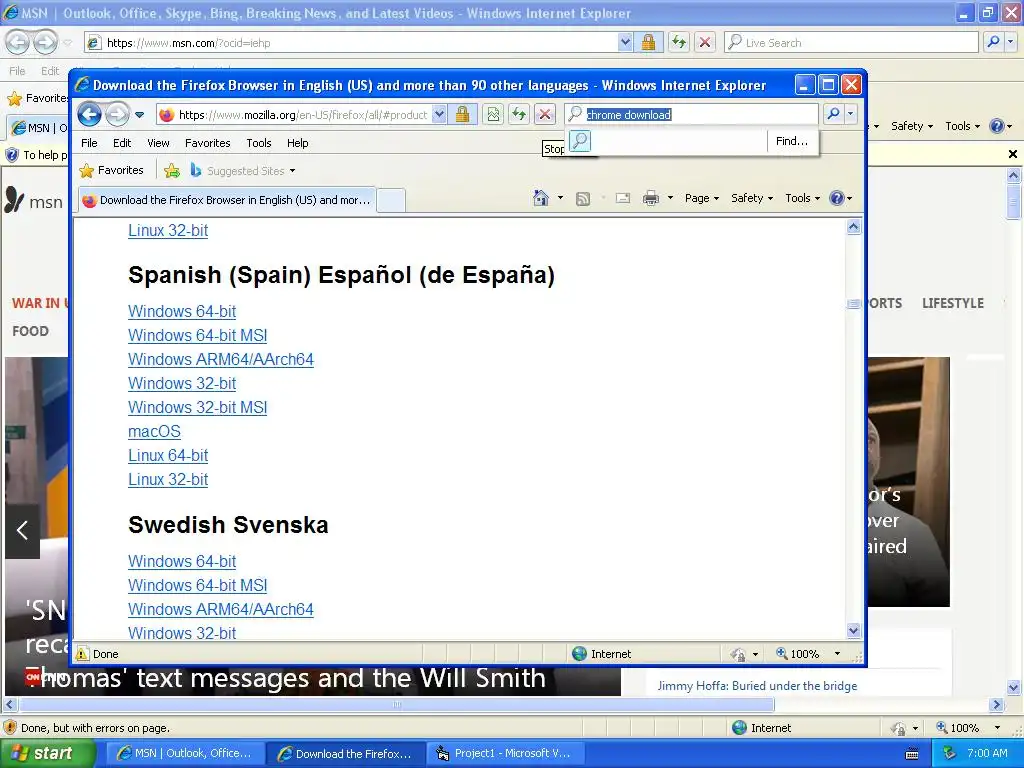This screenshot has height=768, width=1024.
Task: Open the View menu
Action: 158,143
